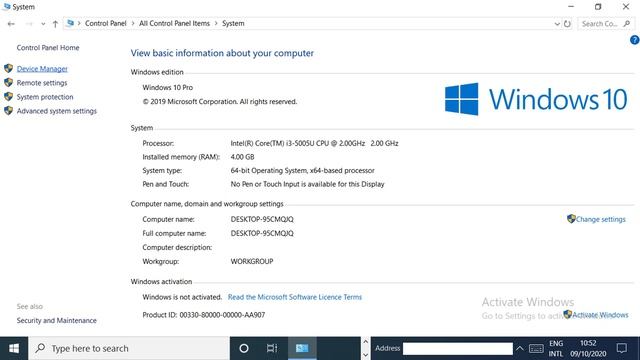Viewport: 640px width, 360px height.
Task: Expand chevron after Control Panel breadcrumb
Action: pos(133,23)
